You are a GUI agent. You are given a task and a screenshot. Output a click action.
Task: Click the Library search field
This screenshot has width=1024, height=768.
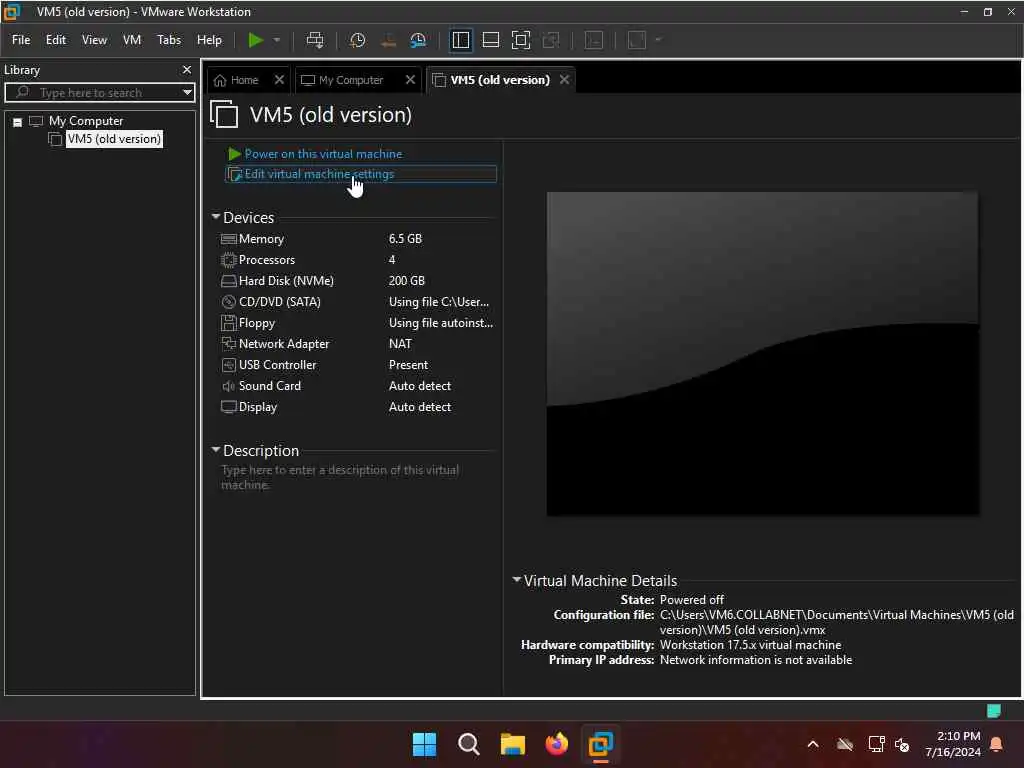coord(98,93)
